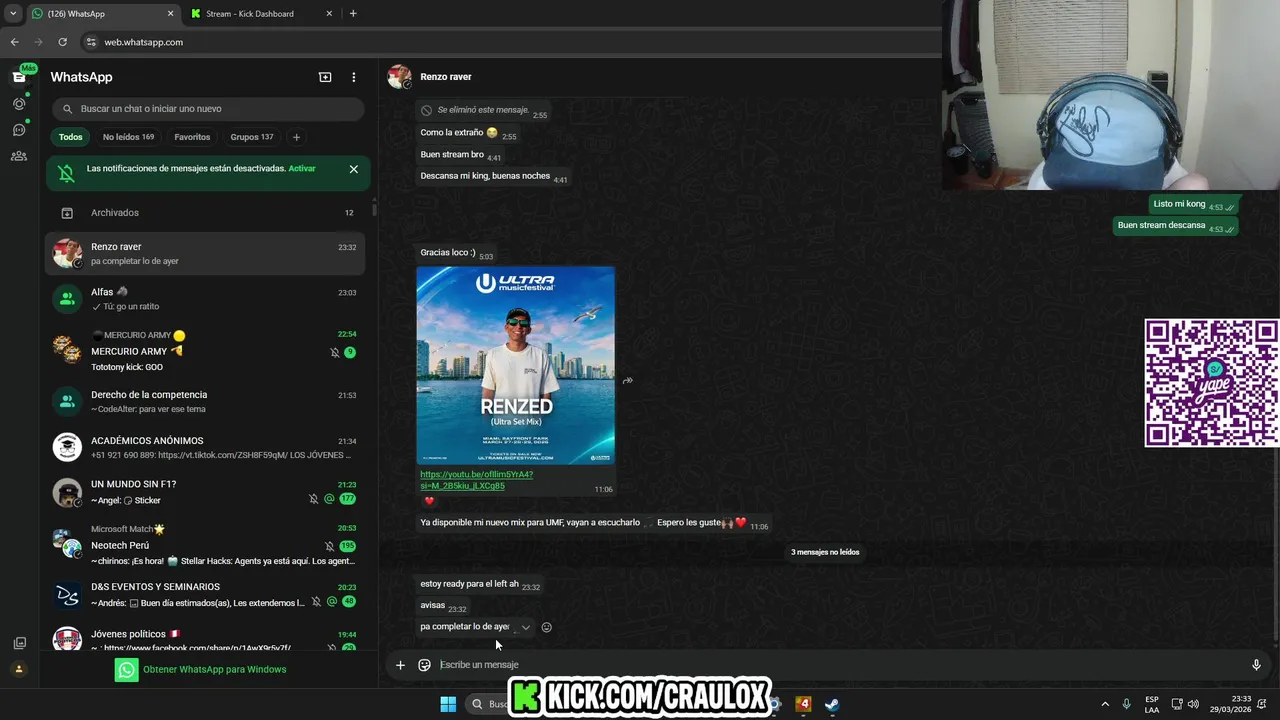Screen dimensions: 1280x720
Task: Open Renzo raver contact header name
Action: click(x=446, y=77)
